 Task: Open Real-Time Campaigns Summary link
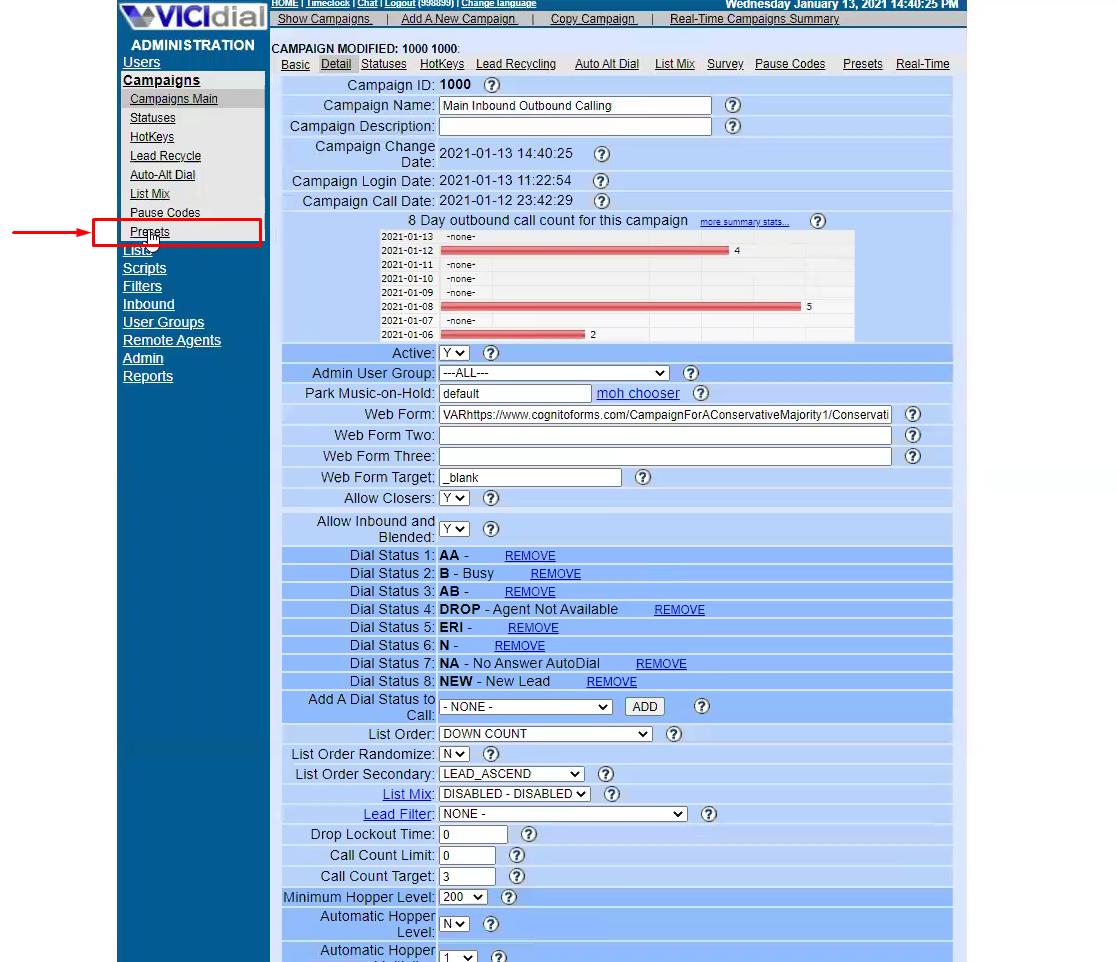tap(754, 19)
